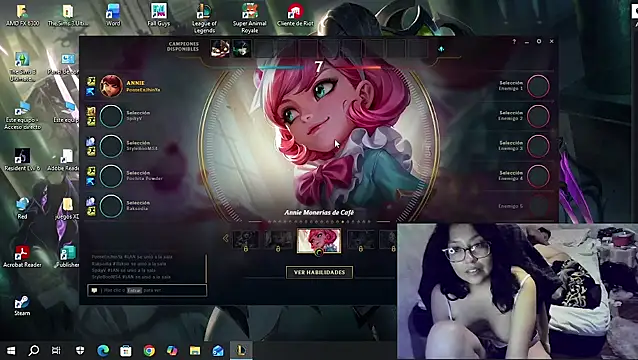Select the locked skin just left of the selected one
The height and width of the screenshot is (360, 638).
click(278, 240)
